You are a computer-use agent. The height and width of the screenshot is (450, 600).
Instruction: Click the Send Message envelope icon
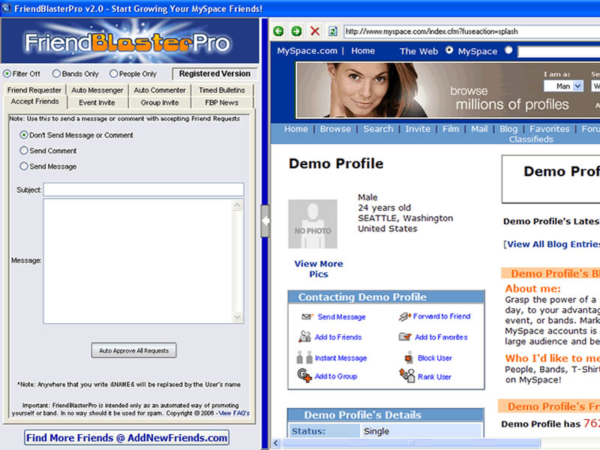307,316
